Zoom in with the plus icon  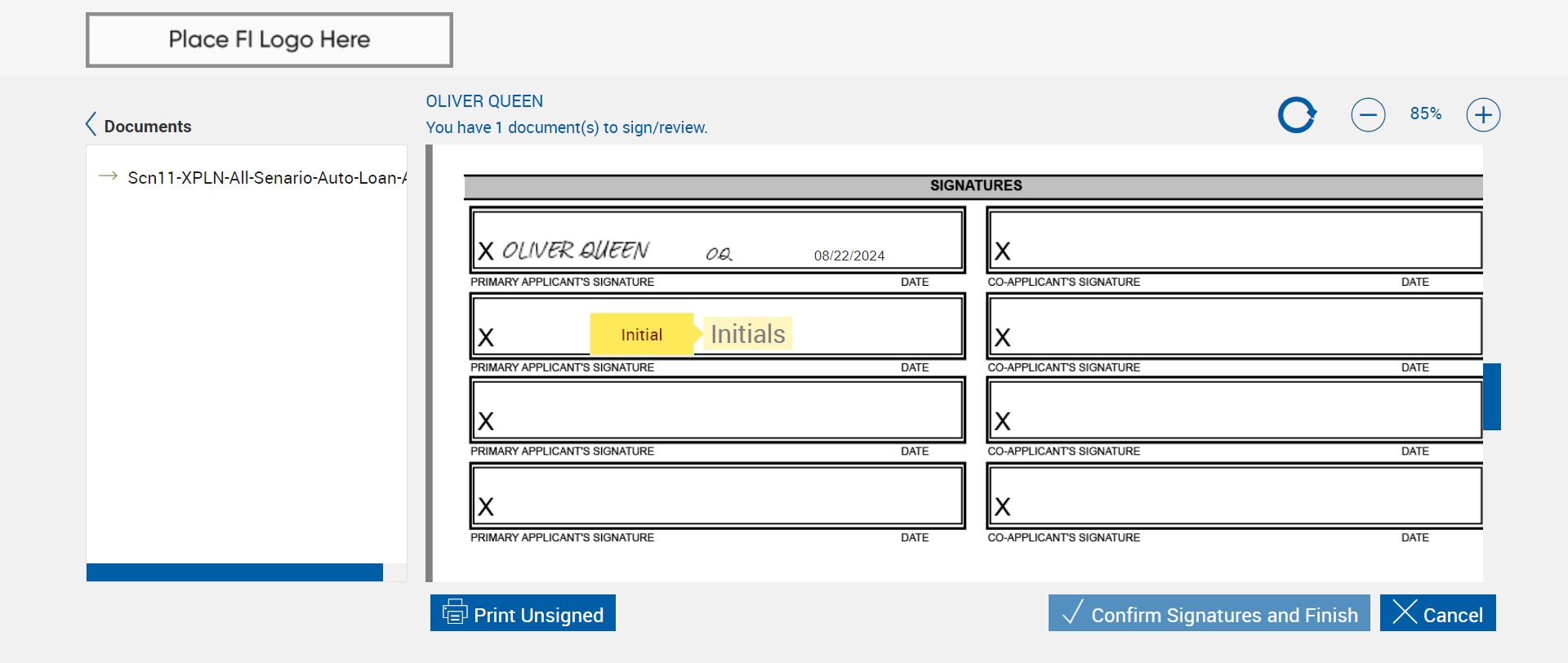pyautogui.click(x=1483, y=115)
